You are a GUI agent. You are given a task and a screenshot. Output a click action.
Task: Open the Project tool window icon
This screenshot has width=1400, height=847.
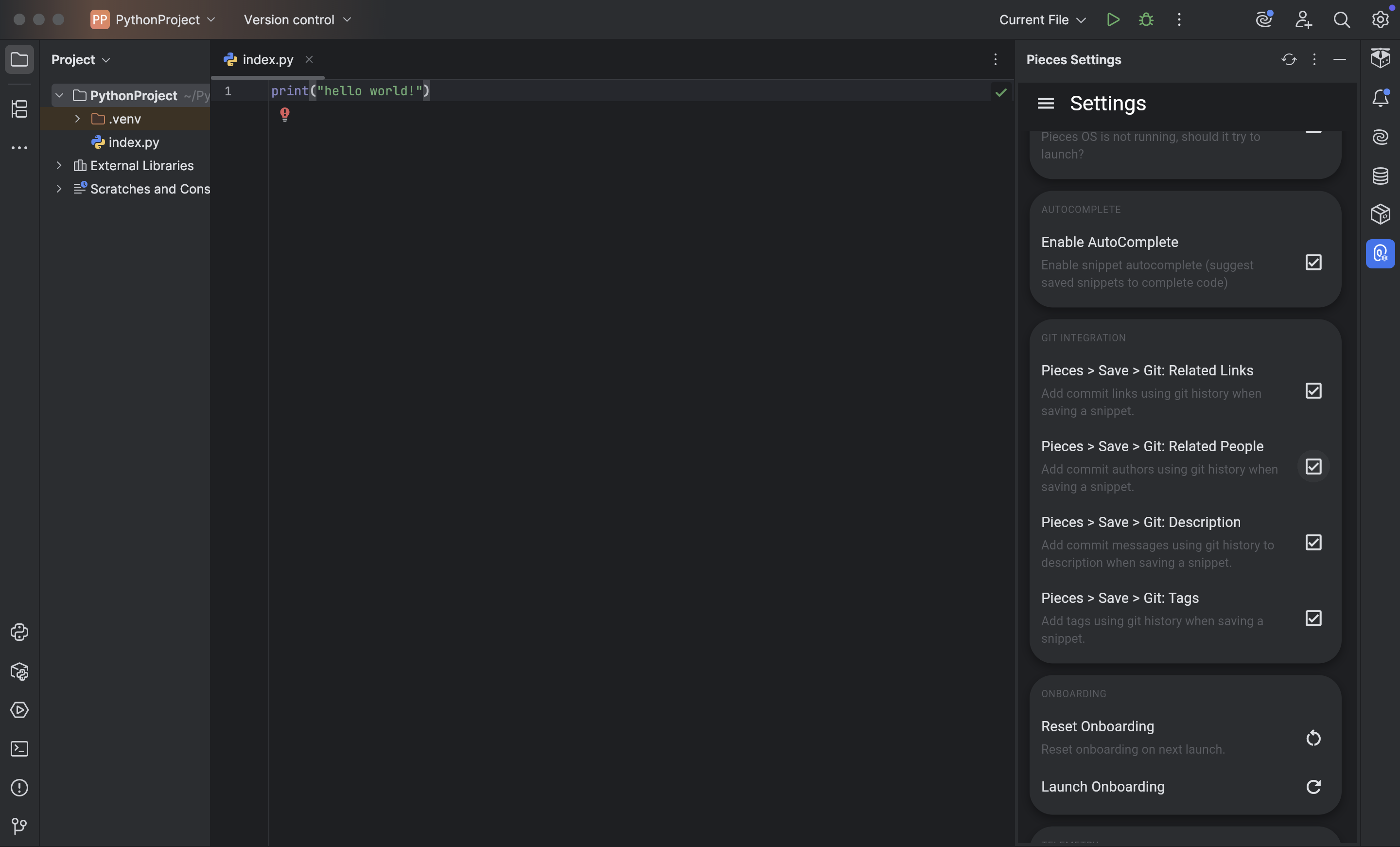click(19, 59)
